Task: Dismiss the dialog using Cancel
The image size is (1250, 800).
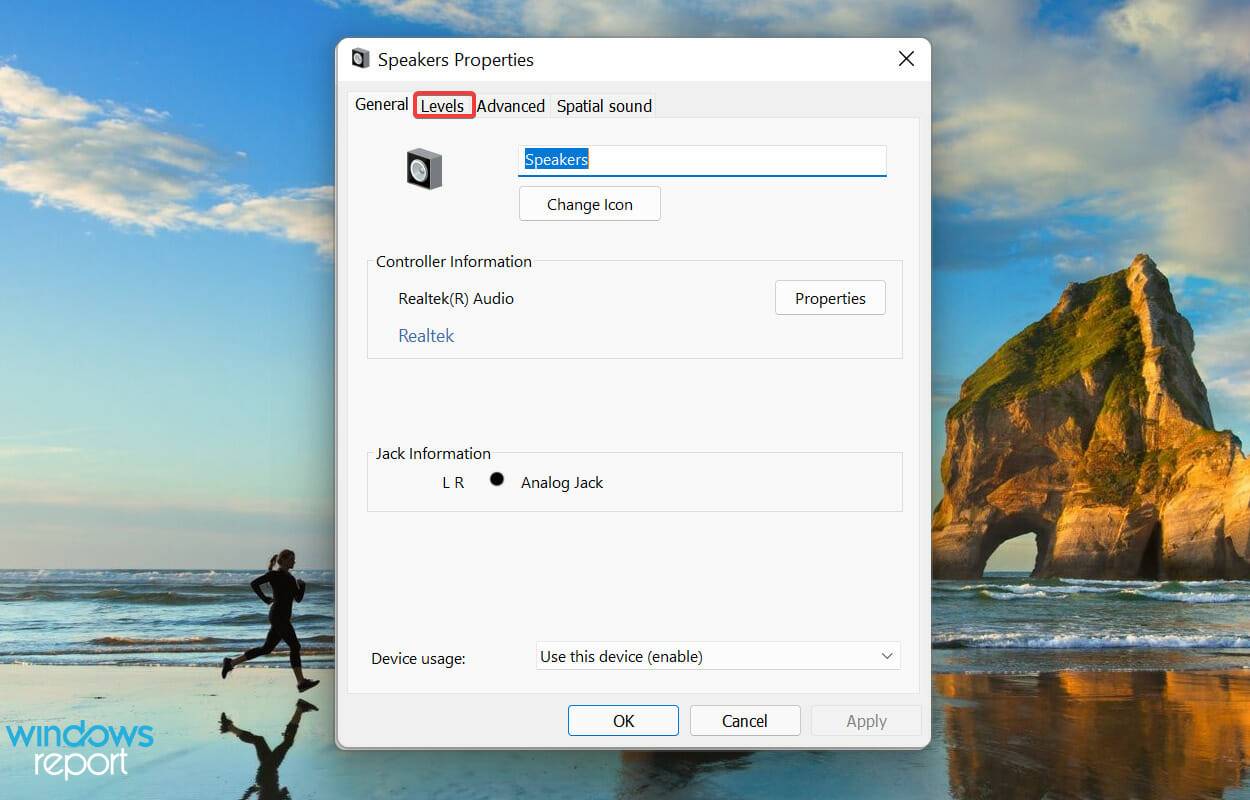Action: click(744, 720)
